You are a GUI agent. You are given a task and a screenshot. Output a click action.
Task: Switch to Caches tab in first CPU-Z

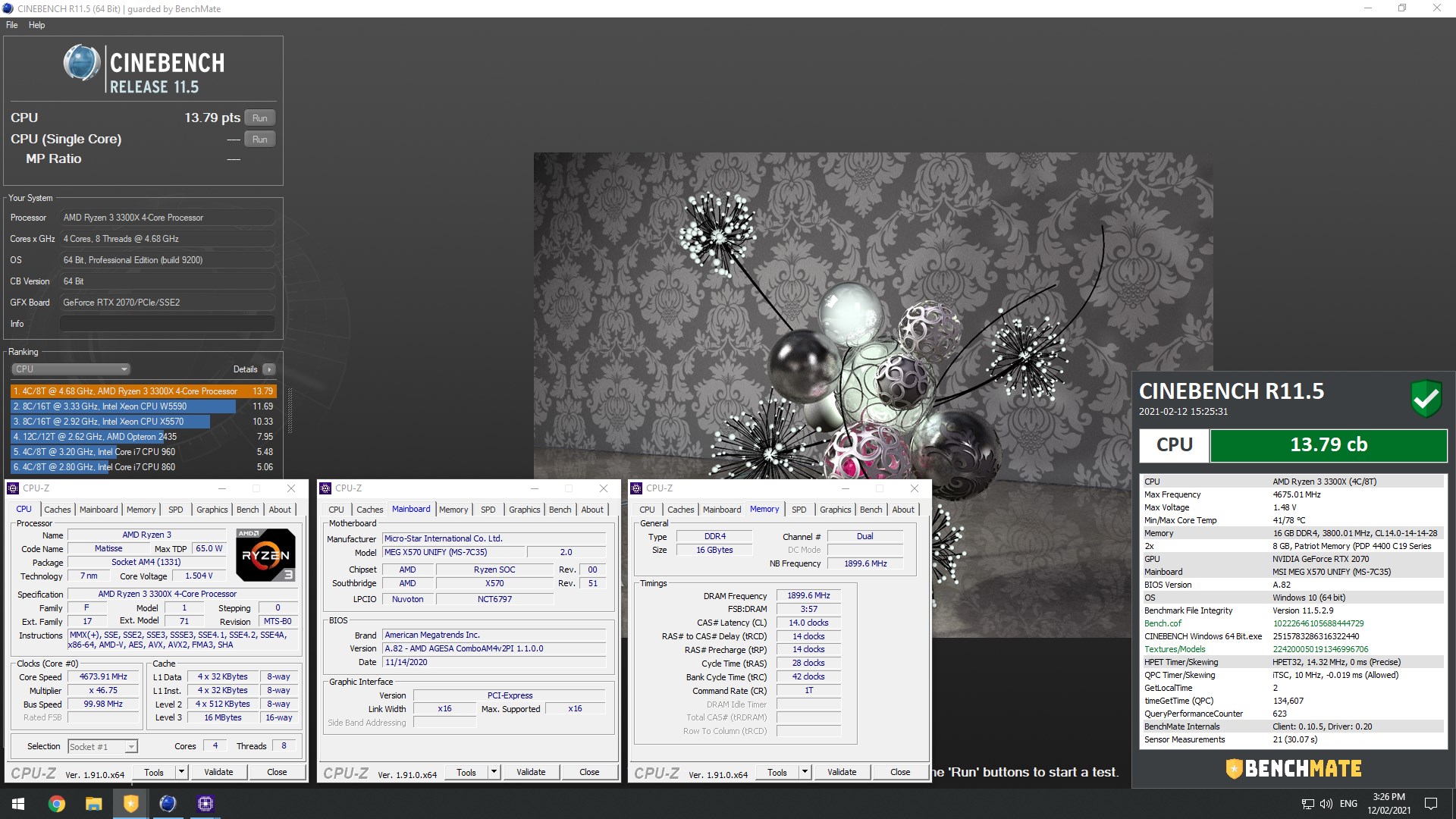pos(58,510)
